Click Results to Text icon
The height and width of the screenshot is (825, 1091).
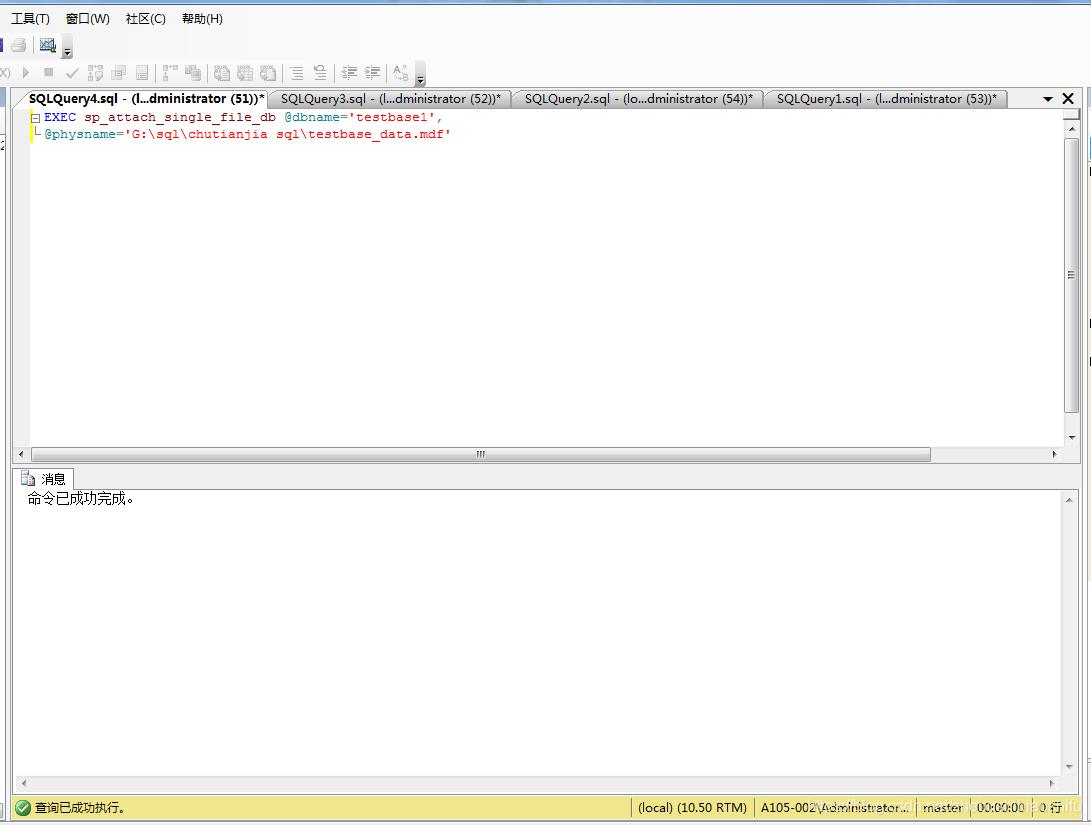point(222,73)
